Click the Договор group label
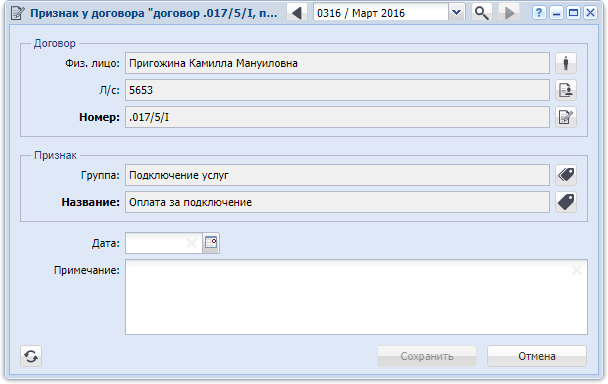Viewport: 608px width, 384px height. [x=55, y=43]
